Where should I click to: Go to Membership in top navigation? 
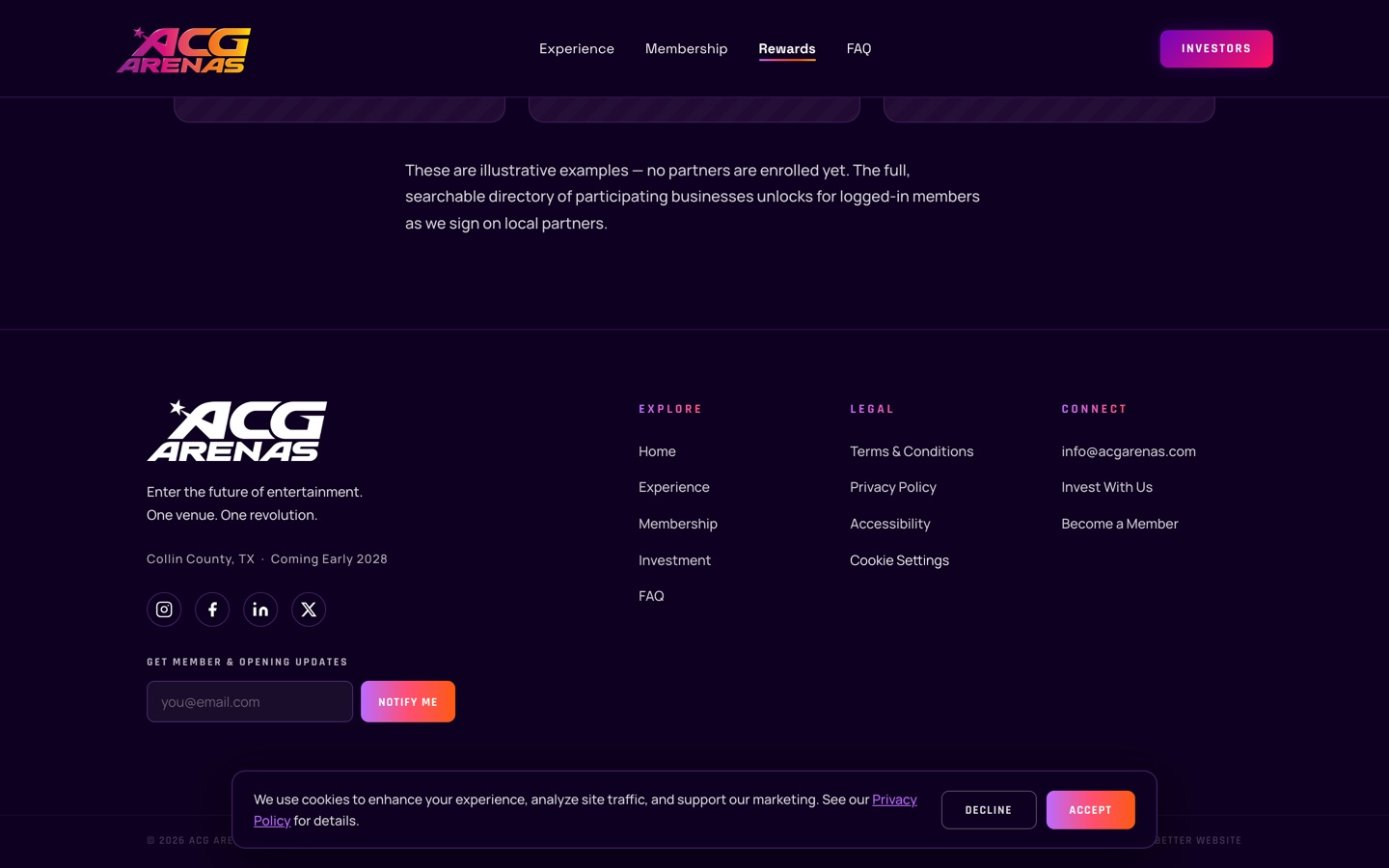pos(687,48)
